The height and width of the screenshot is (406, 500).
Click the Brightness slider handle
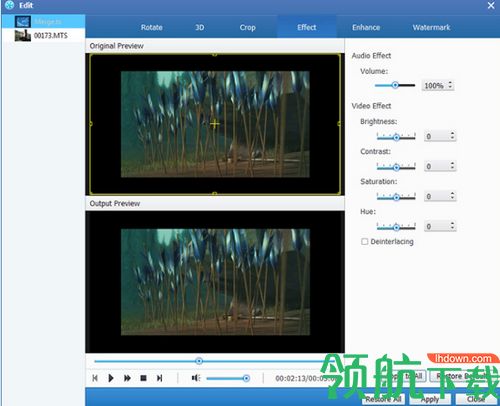(396, 137)
